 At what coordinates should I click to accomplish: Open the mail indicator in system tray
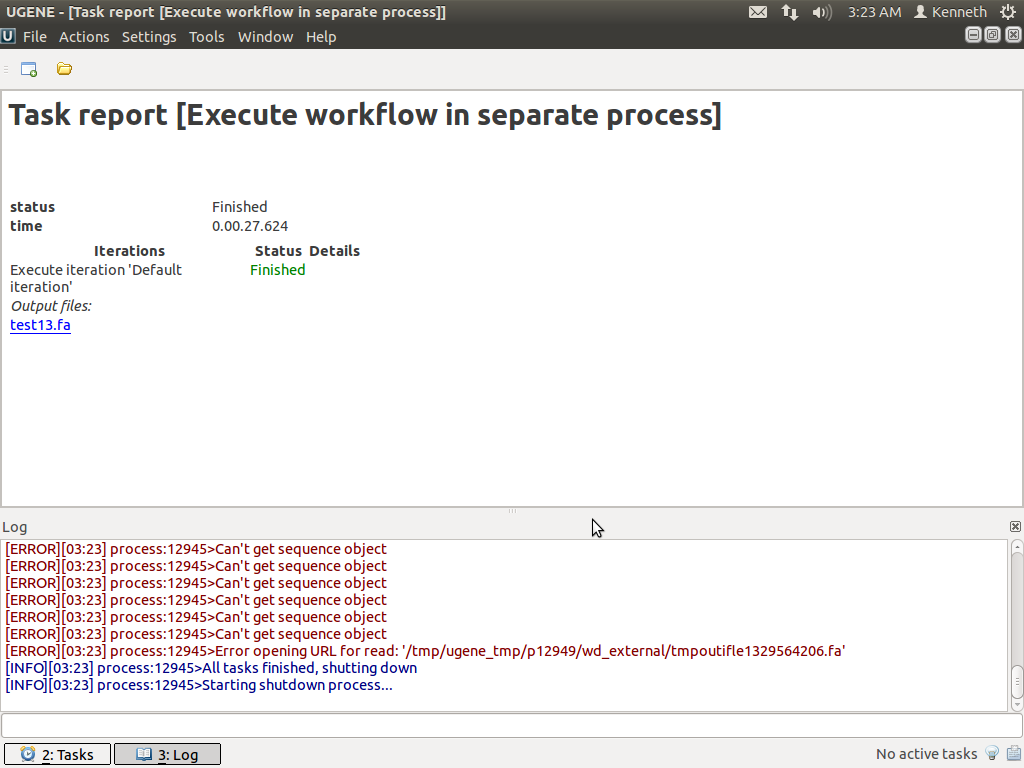click(x=758, y=12)
